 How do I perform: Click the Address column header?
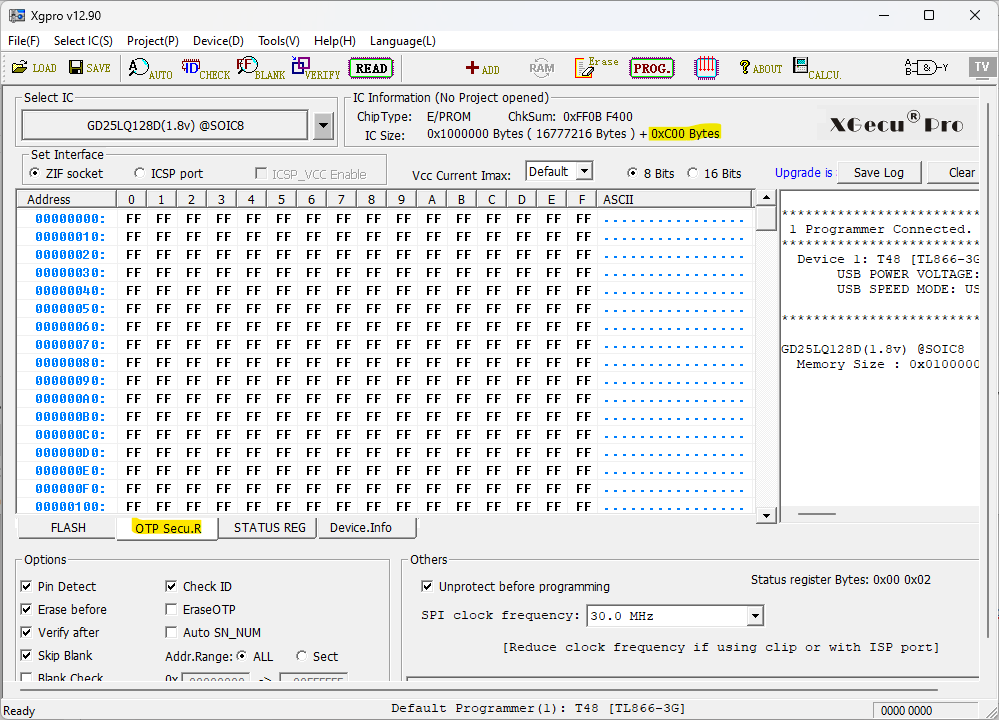(x=67, y=199)
